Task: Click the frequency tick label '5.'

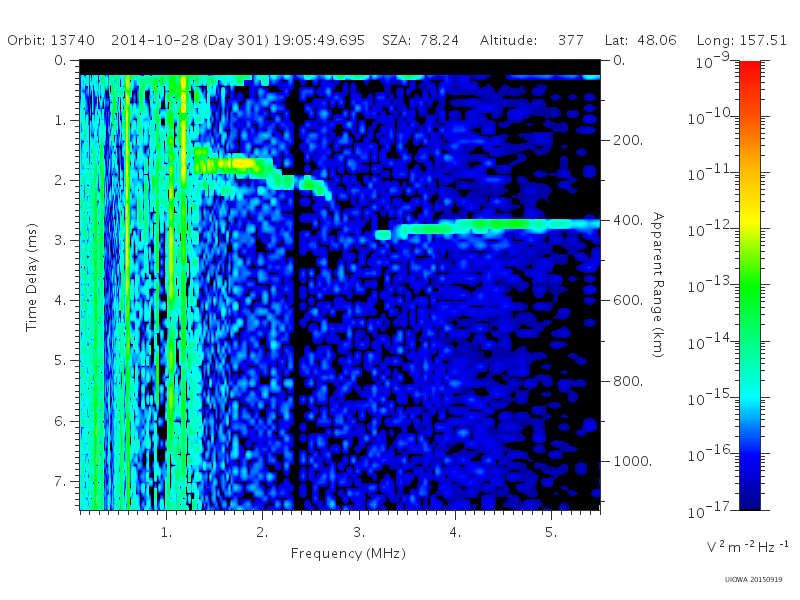Action: 551,532
